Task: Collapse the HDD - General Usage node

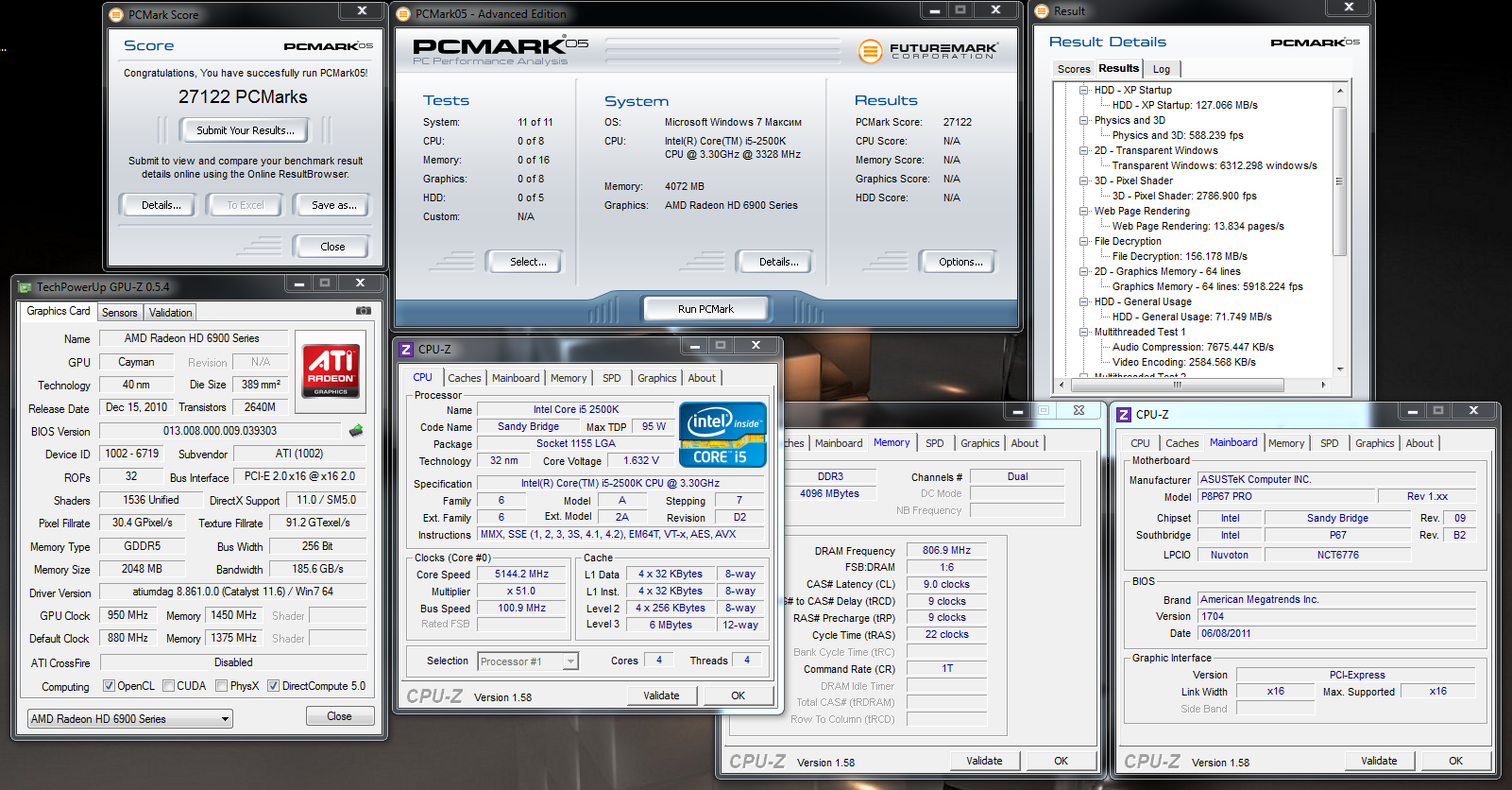Action: pos(1084,301)
